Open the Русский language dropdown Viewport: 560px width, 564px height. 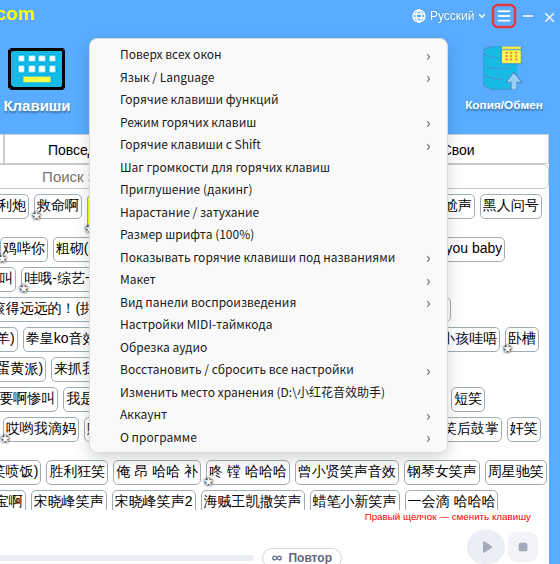coord(449,16)
